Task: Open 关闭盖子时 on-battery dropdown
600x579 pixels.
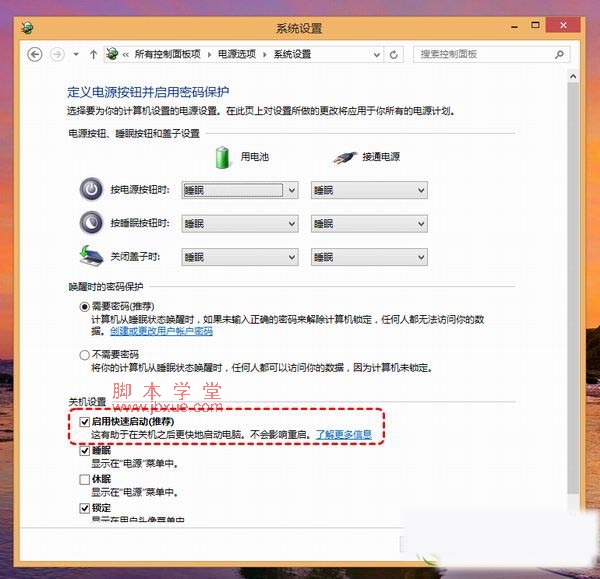Action: pos(240,257)
